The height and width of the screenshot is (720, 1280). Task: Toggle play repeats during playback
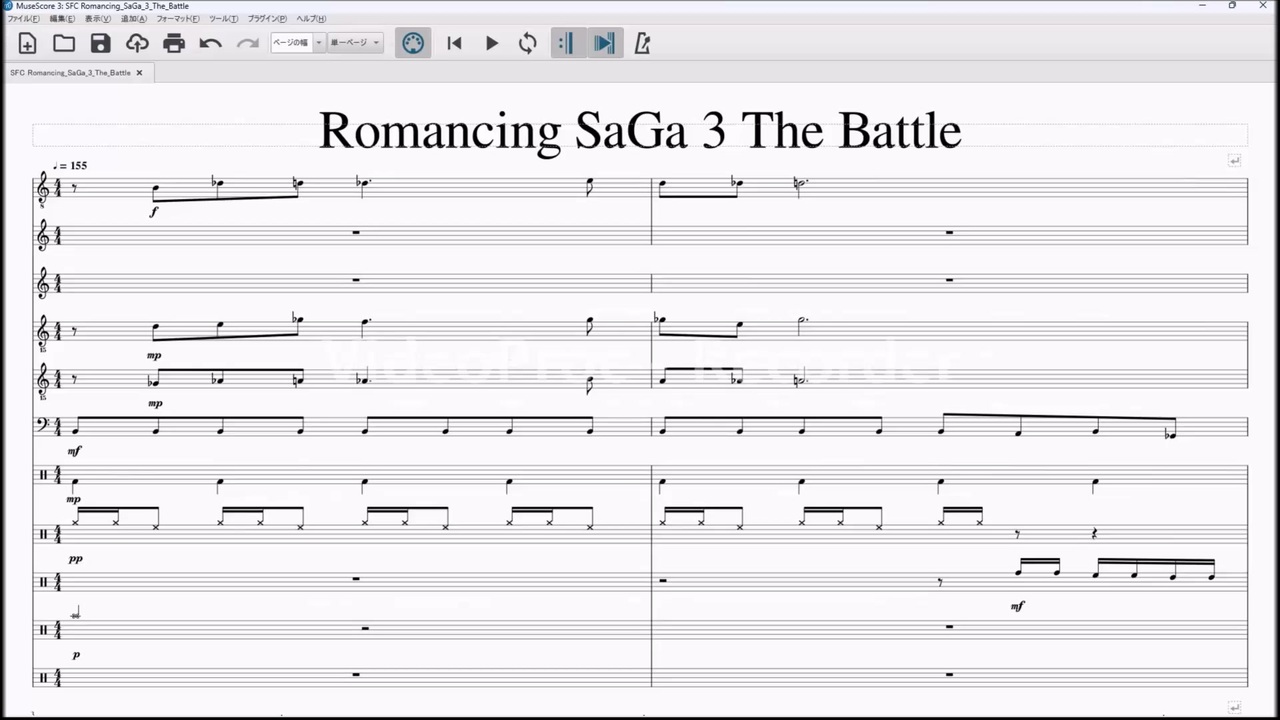(x=566, y=42)
